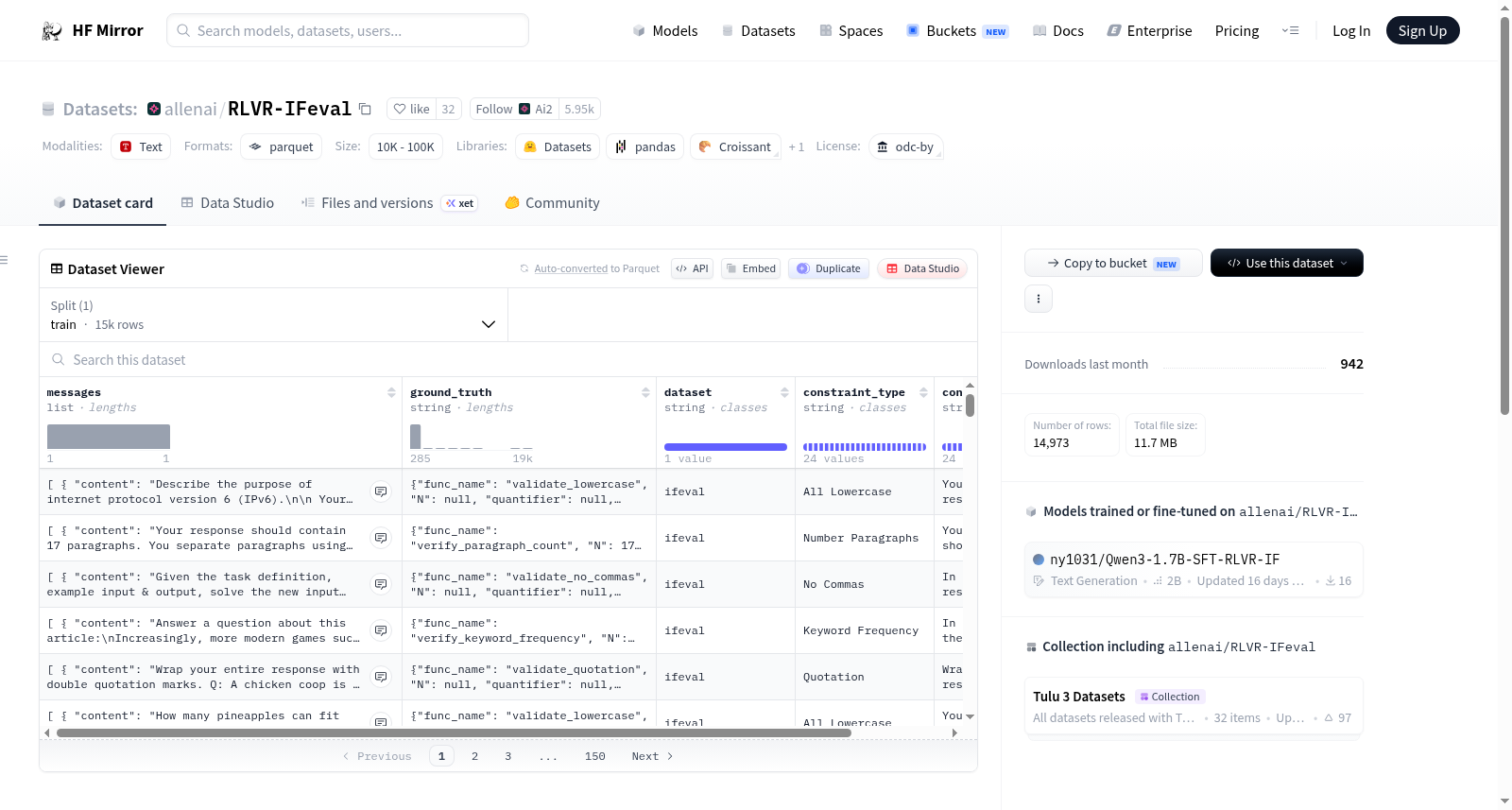Open Enterprise in the top navigation
1512x810 pixels.
click(x=1150, y=31)
